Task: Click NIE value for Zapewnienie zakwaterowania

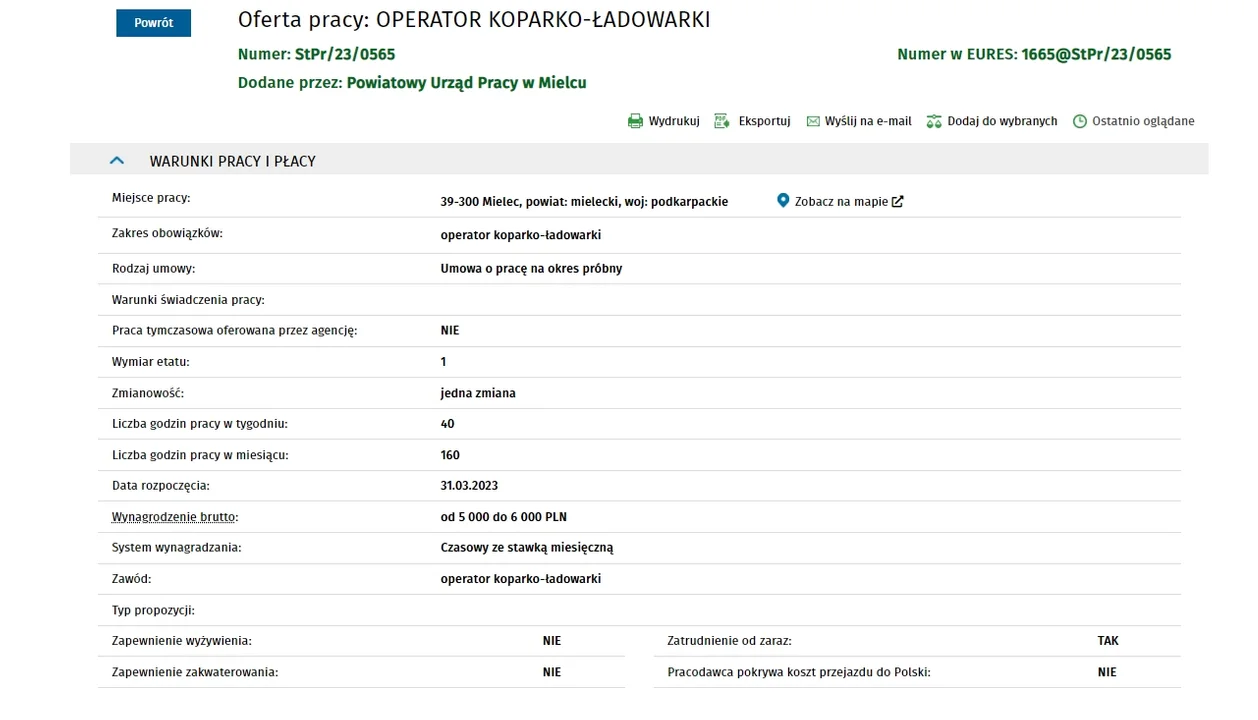Action: (x=552, y=672)
